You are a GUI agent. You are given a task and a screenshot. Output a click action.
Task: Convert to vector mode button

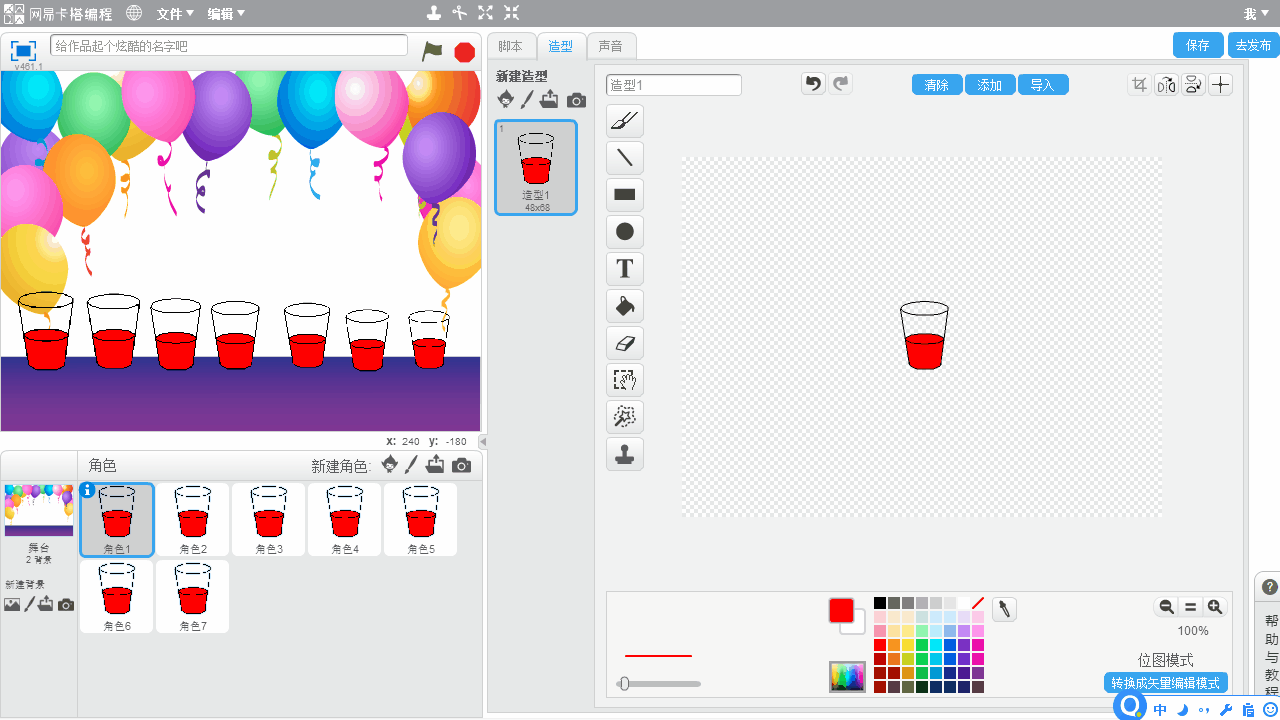click(1166, 683)
